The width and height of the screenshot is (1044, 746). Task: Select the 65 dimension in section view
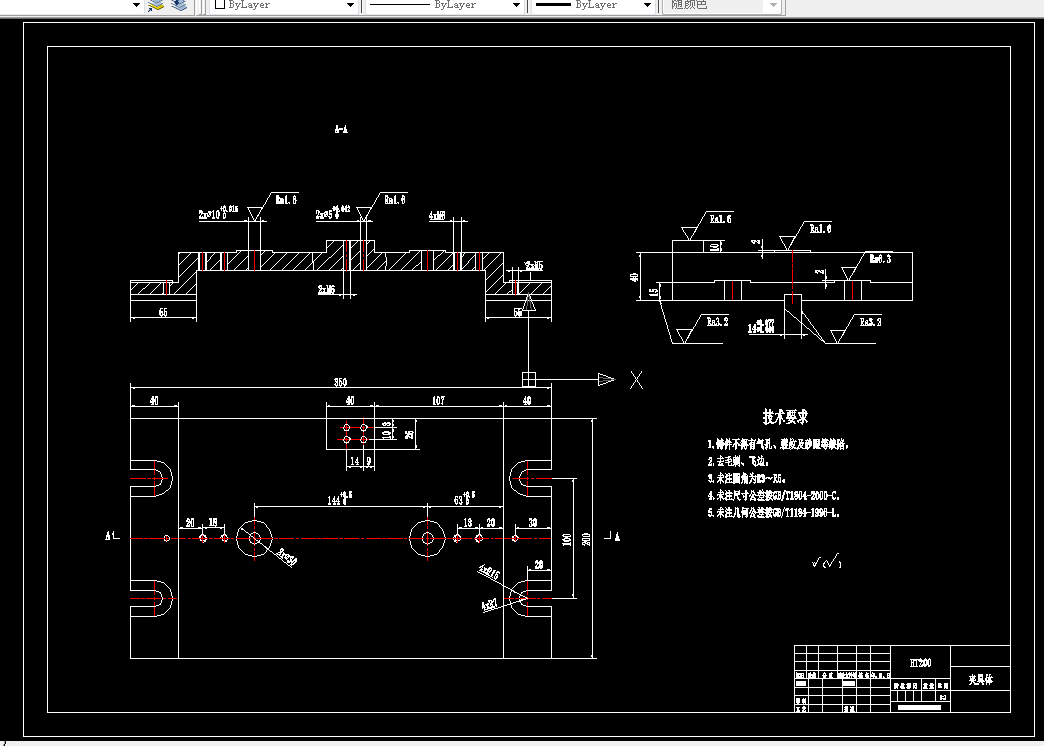[162, 312]
